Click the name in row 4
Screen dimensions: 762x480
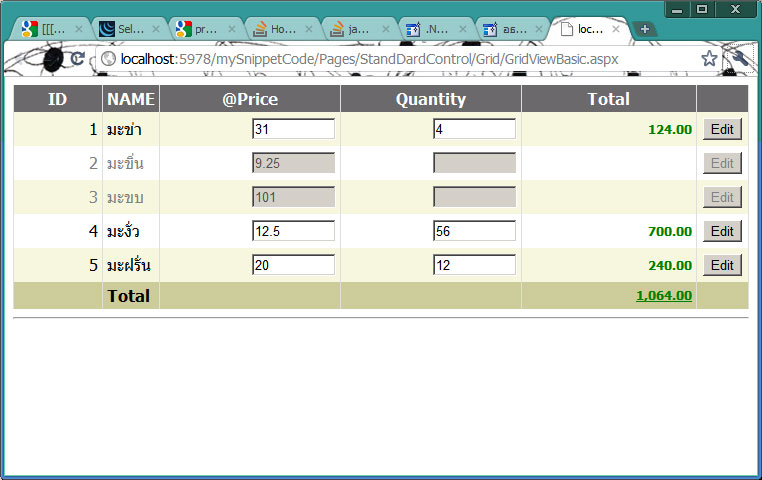[x=123, y=231]
